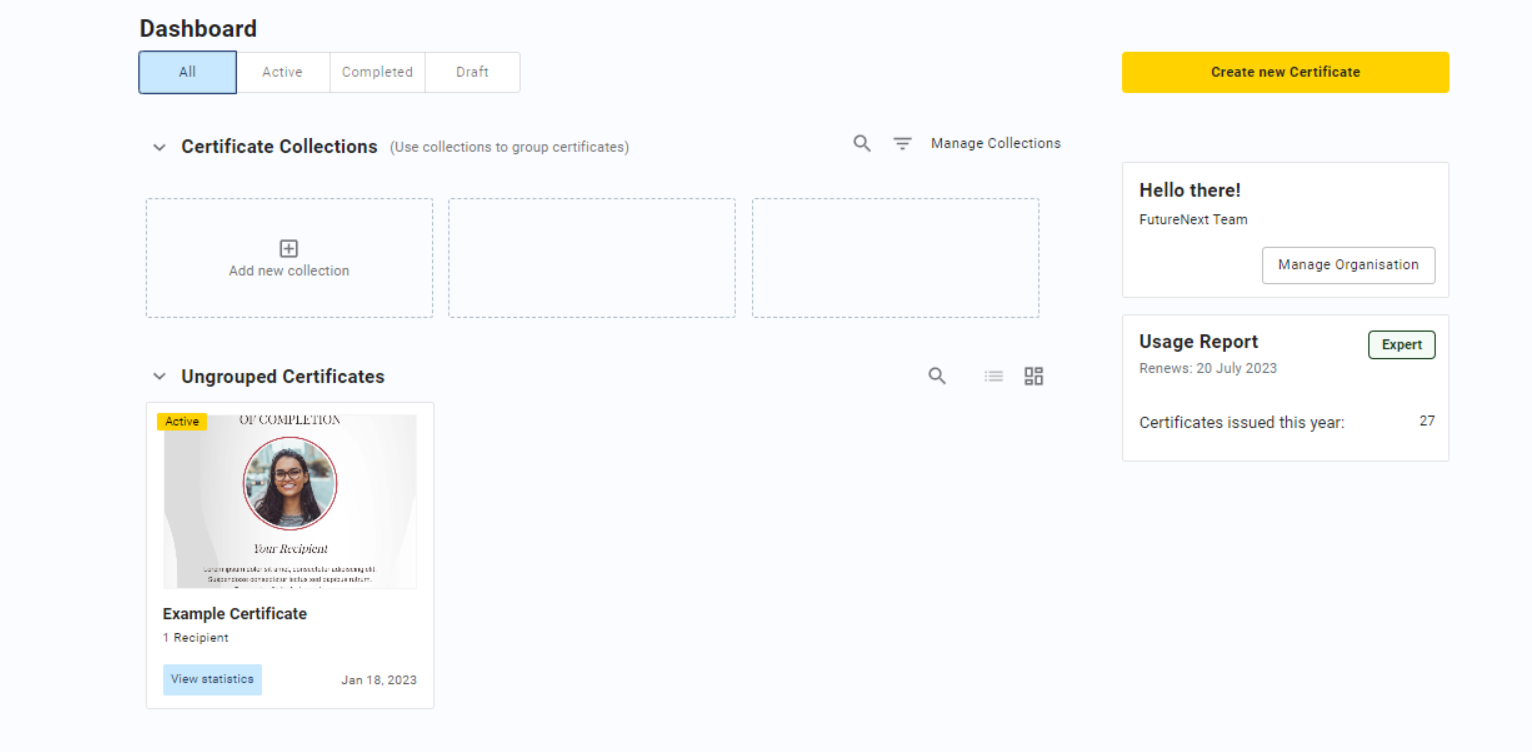Image resolution: width=1532 pixels, height=752 pixels.
Task: Click the Expert plan badge
Action: 1401,345
